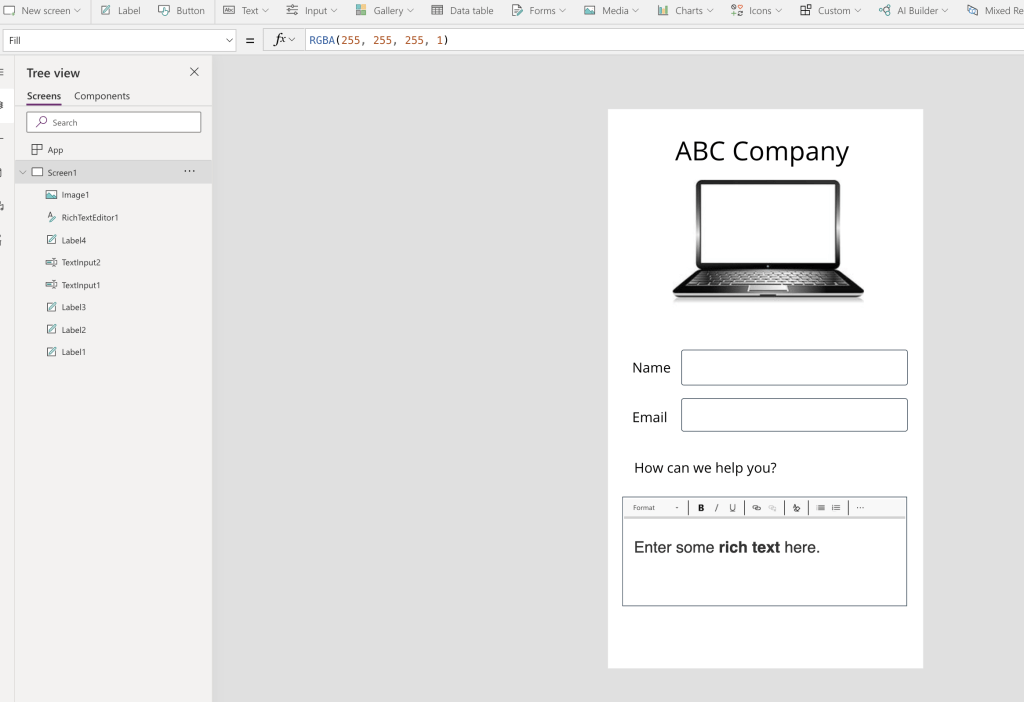Open the Charts menu
Screen dimensions: 1024x702
point(685,11)
